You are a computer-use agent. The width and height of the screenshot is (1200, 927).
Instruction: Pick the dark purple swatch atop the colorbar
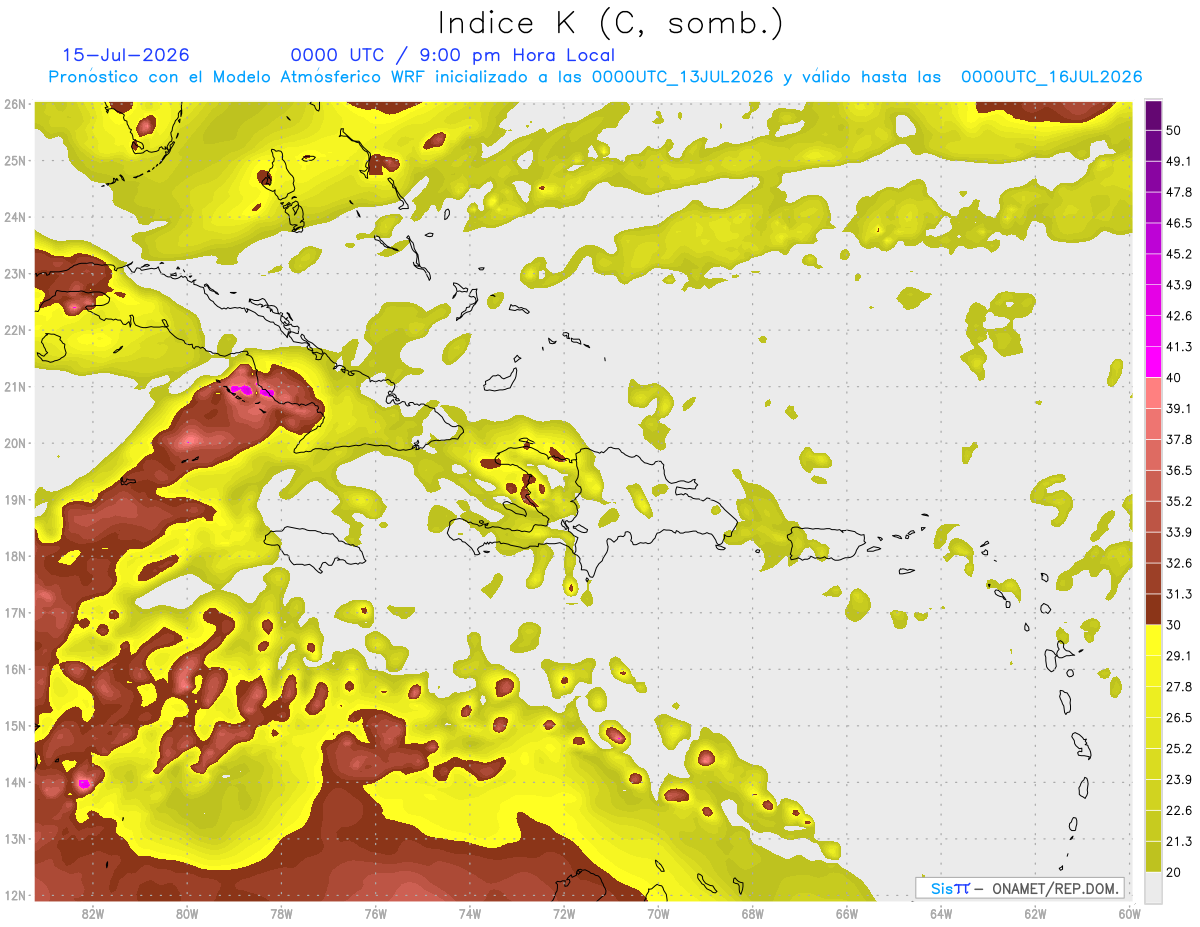pos(1153,114)
